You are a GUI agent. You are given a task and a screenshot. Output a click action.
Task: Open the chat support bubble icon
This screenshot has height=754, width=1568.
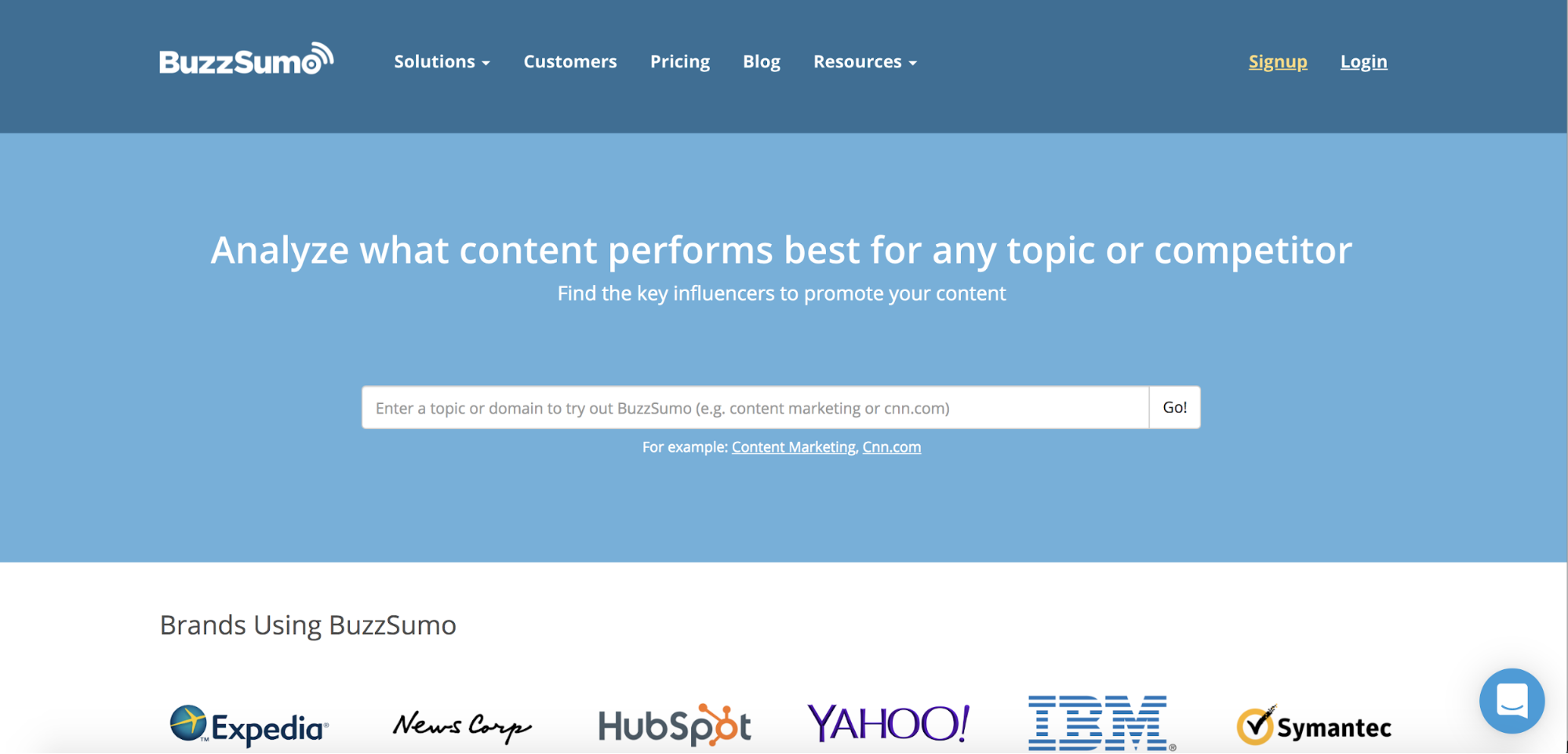(1512, 700)
